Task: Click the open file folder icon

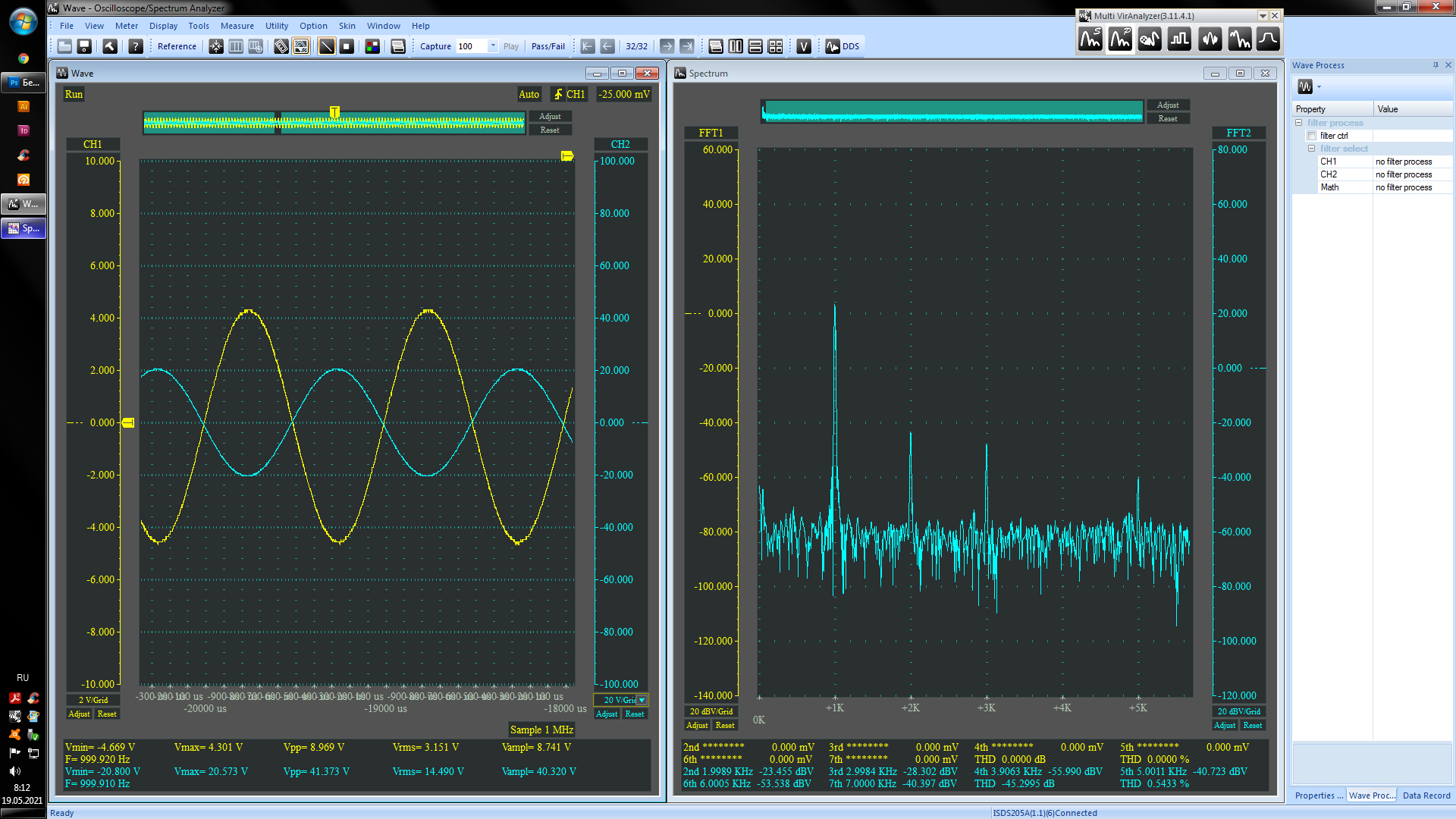Action: pyautogui.click(x=64, y=46)
